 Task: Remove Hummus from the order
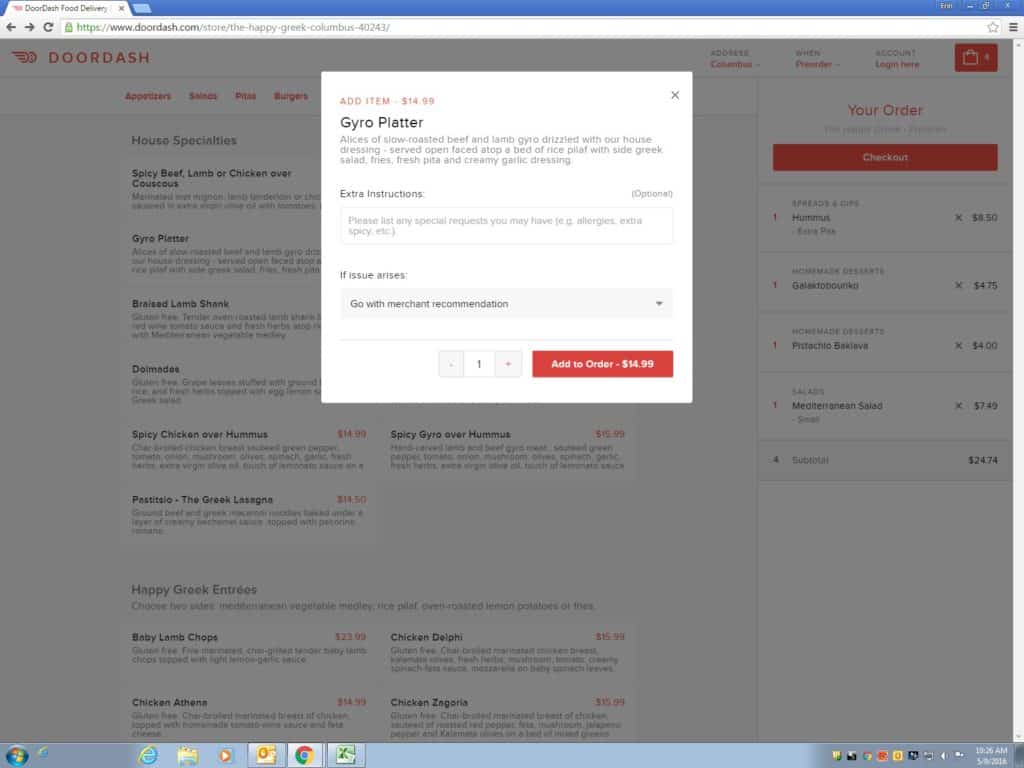pos(958,217)
